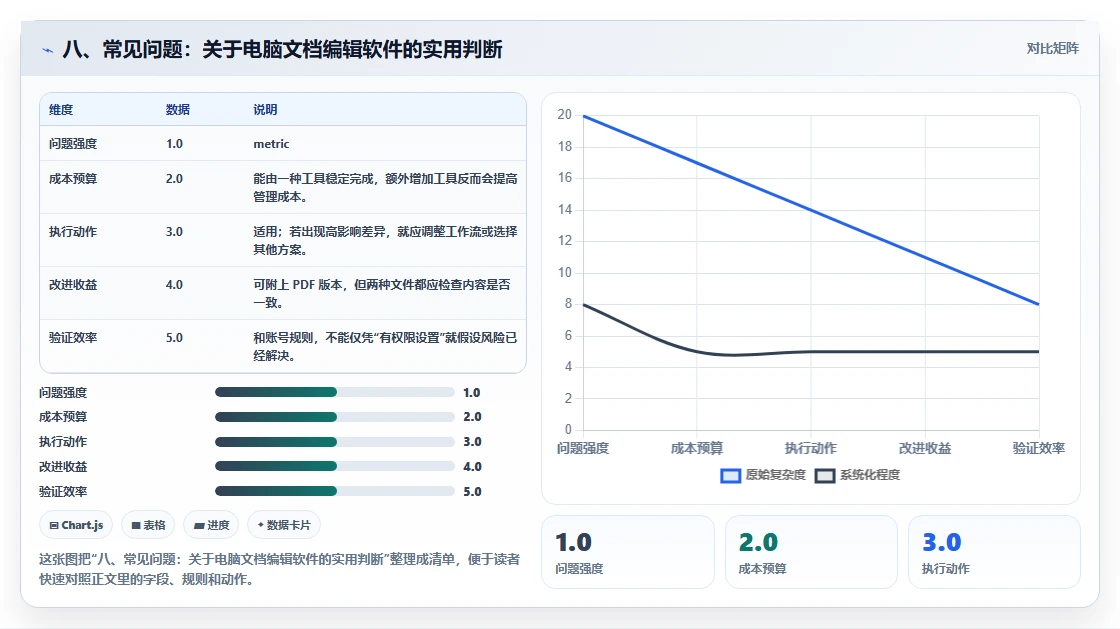Click the 问题强度 x-axis label on chart
The height and width of the screenshot is (629, 1120).
583,448
